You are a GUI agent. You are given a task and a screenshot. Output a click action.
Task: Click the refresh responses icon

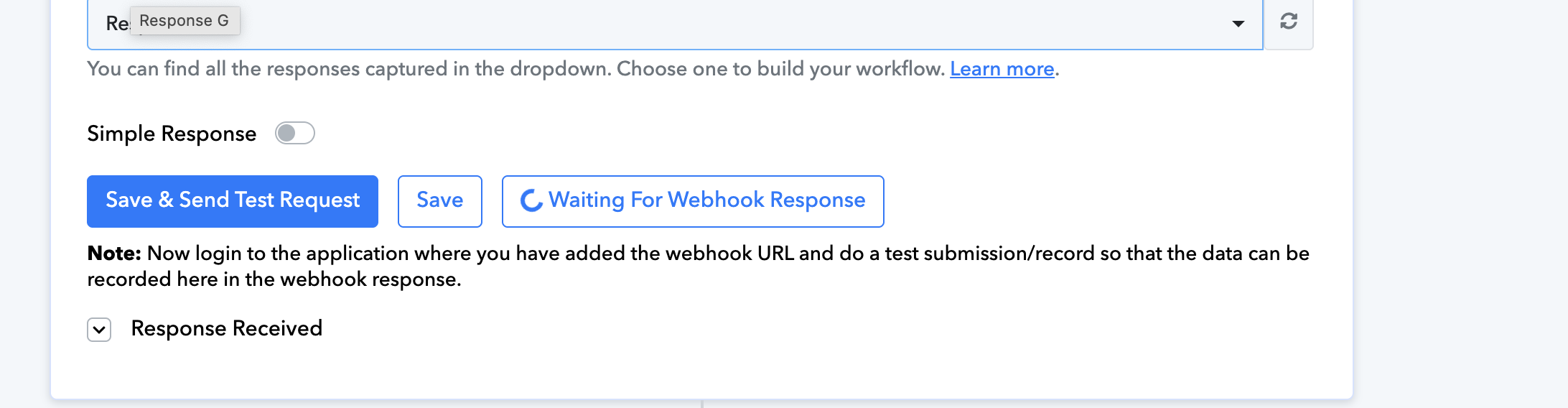1289,21
